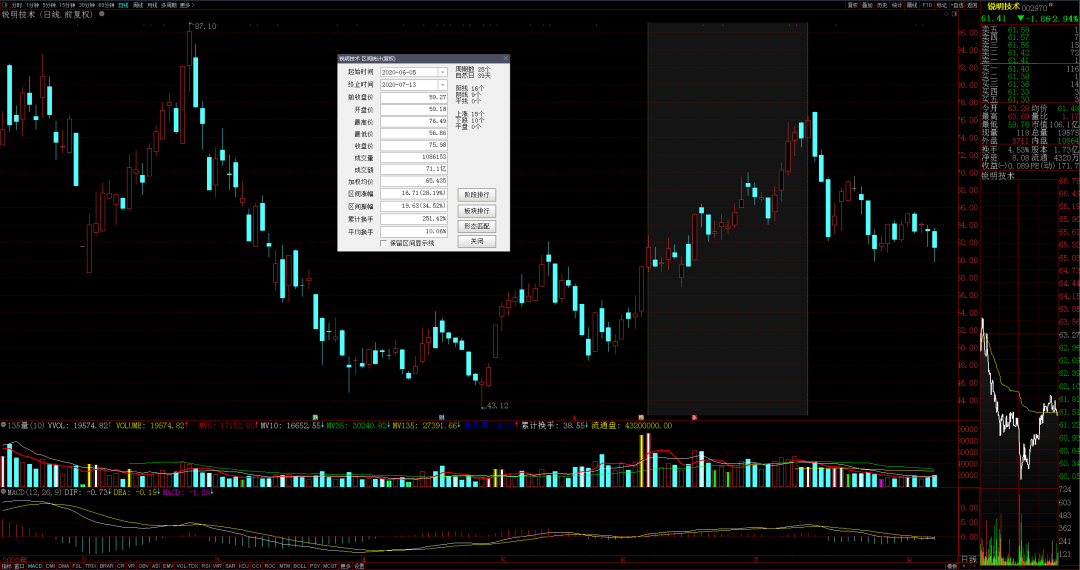Click the circle icon beside 135量(10) label
Viewport: 1080px width, 570px height.
click(x=3, y=426)
